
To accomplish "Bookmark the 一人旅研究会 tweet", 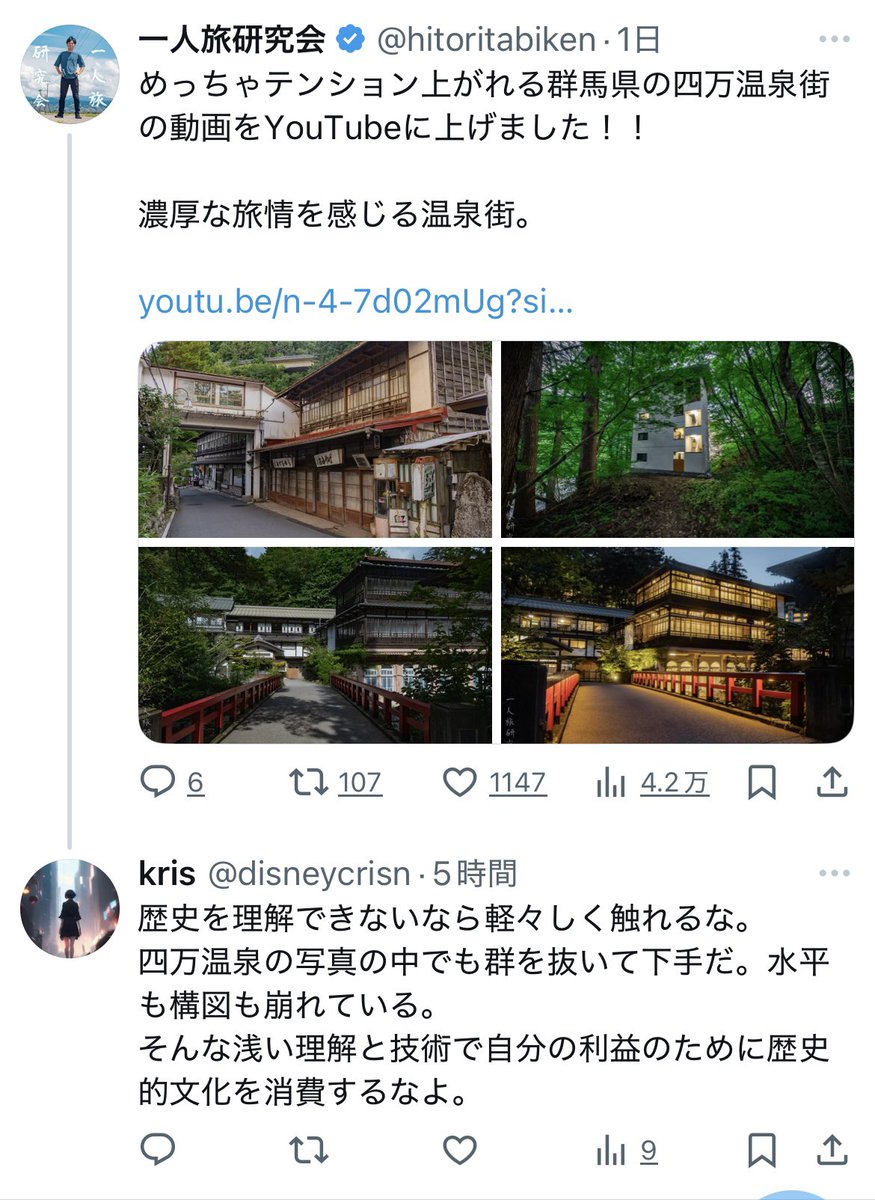I will (x=762, y=784).
